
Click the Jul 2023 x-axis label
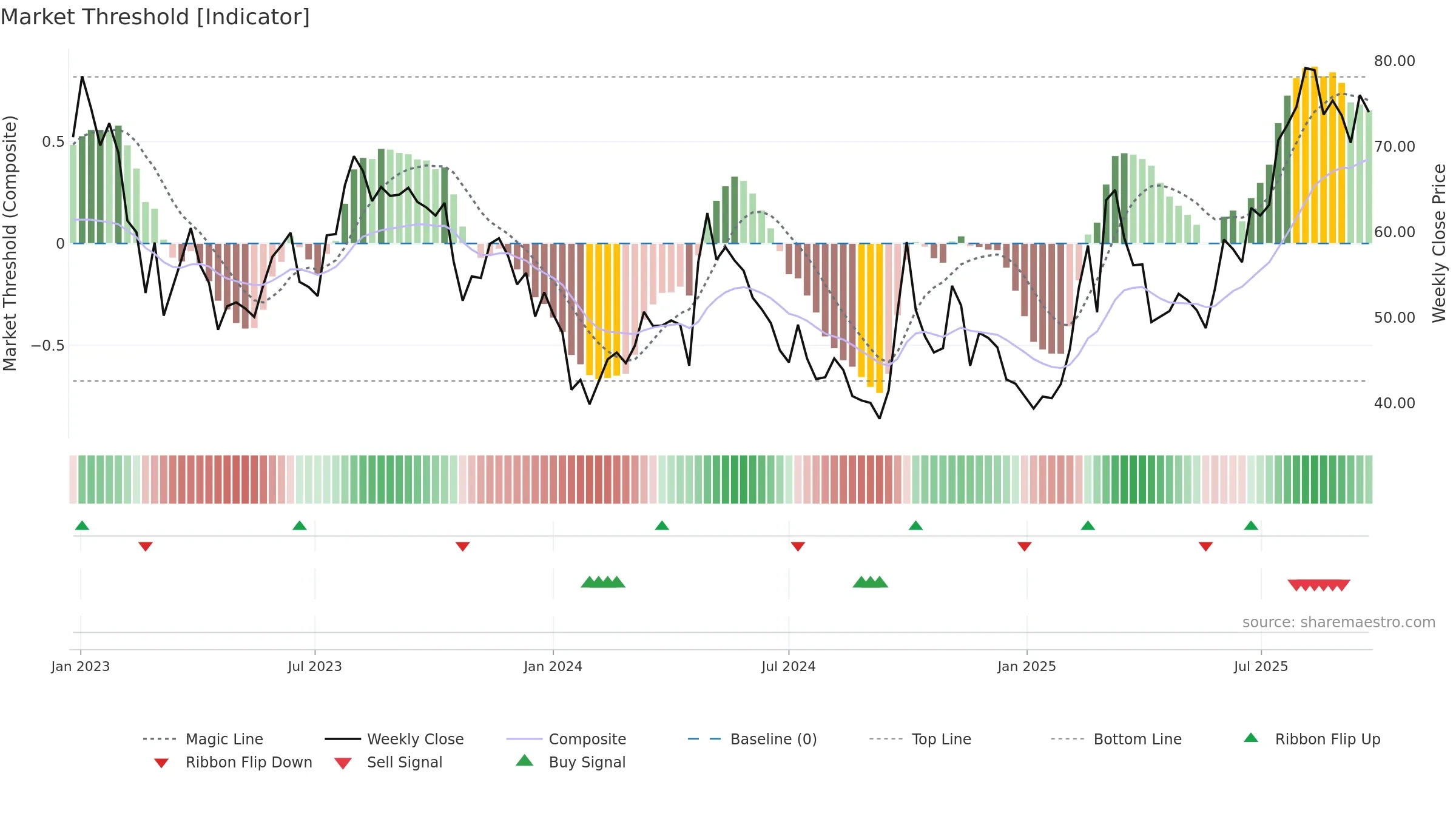coord(315,667)
